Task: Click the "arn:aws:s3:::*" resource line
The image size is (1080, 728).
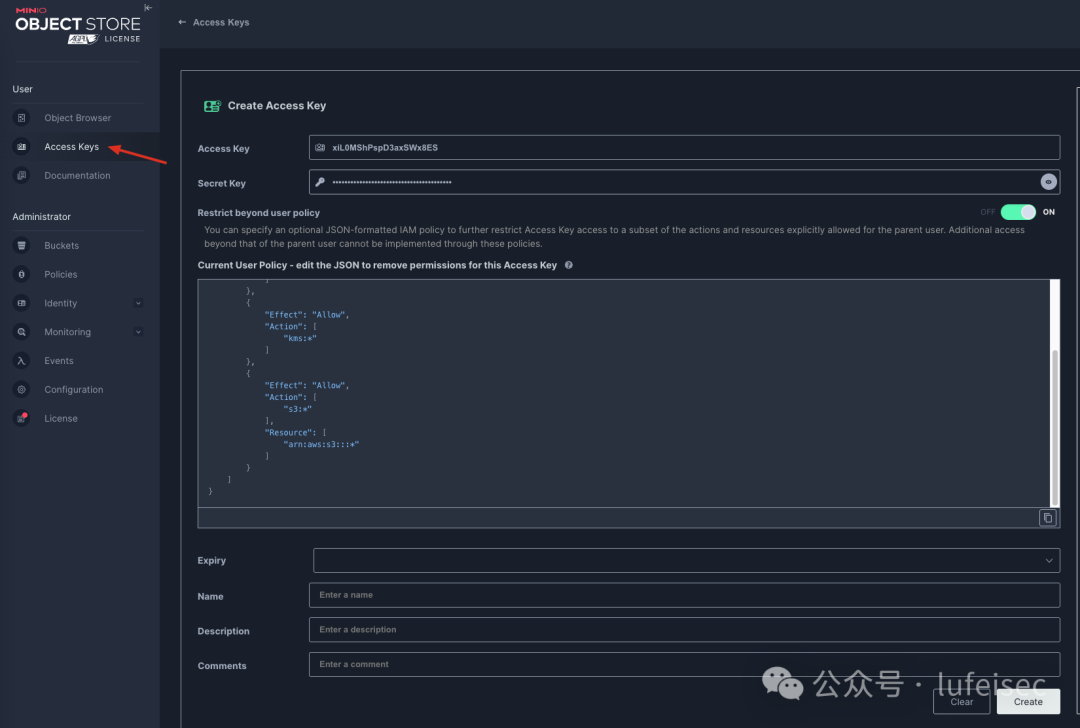Action: (321, 444)
